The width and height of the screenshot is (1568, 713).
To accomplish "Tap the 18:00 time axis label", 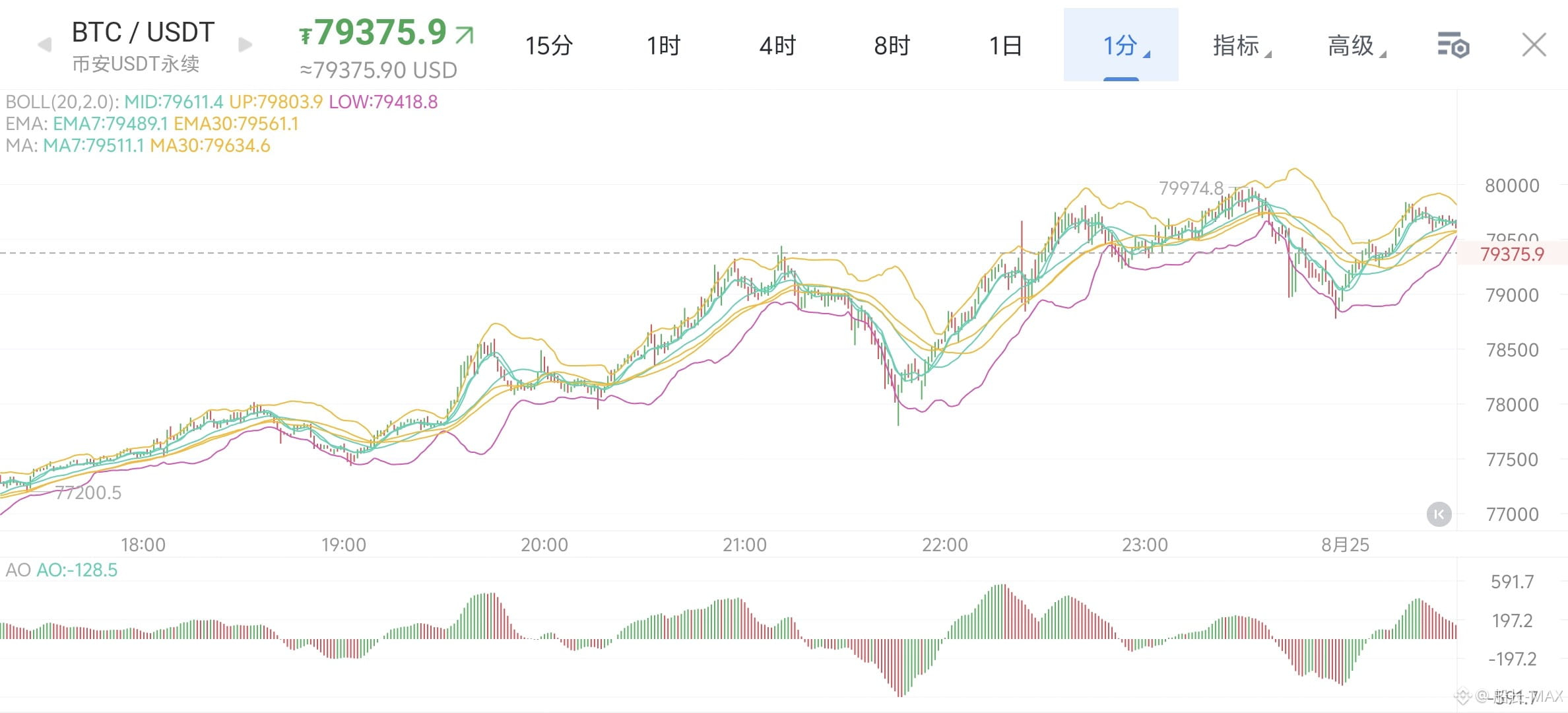I will pyautogui.click(x=143, y=545).
